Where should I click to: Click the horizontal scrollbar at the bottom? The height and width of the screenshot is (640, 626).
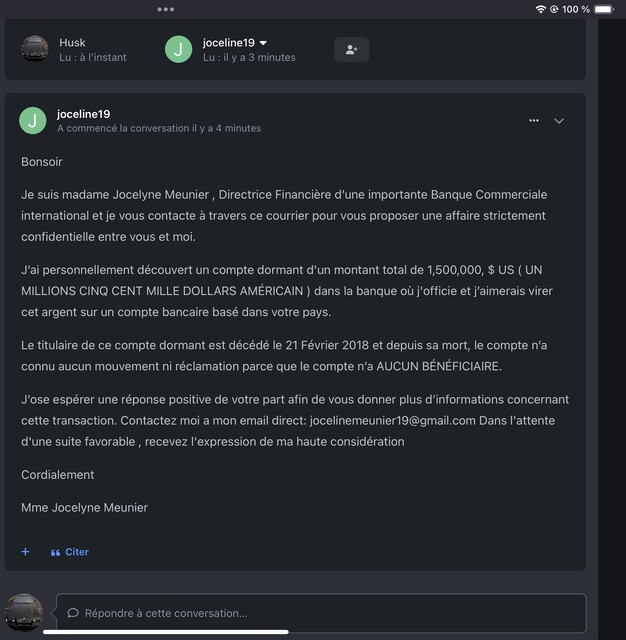pyautogui.click(x=166, y=632)
